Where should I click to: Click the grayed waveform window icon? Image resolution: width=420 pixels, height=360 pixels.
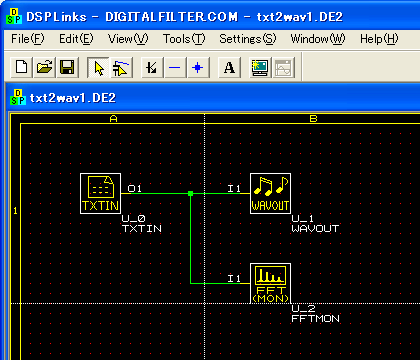click(283, 68)
